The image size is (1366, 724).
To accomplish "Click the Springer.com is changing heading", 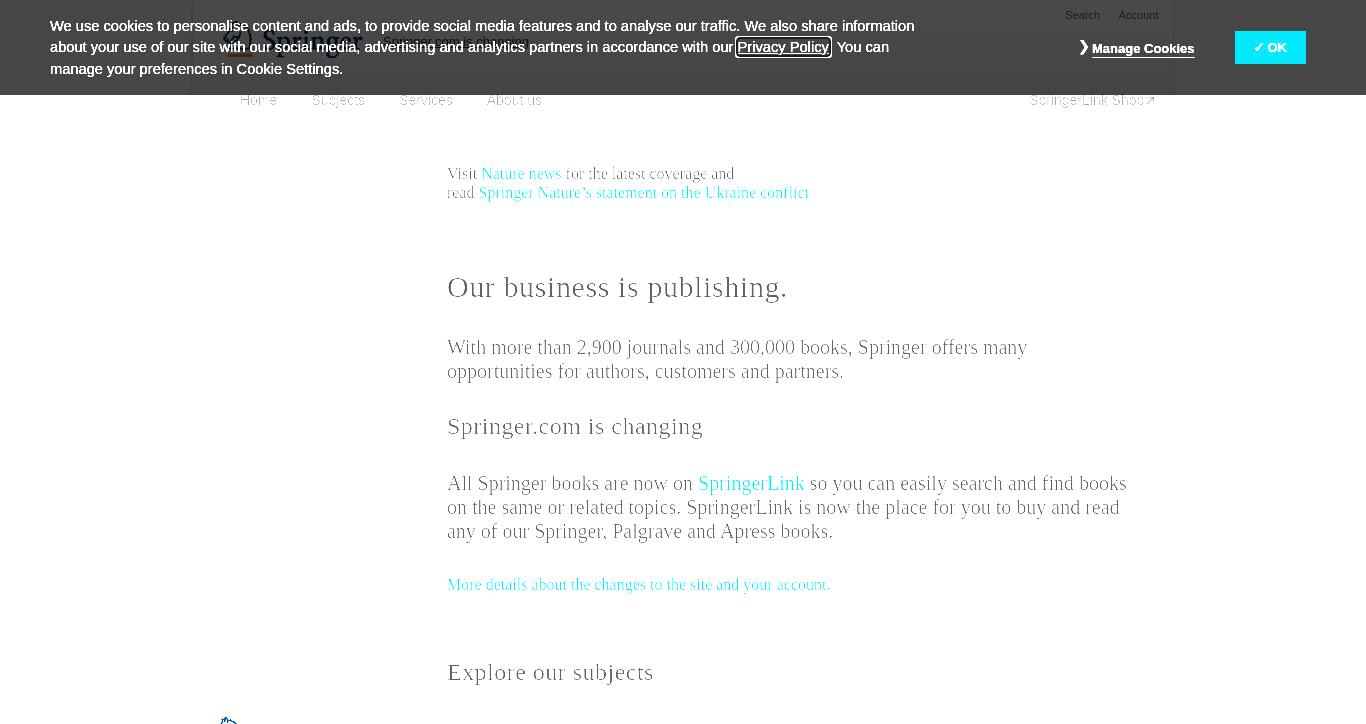I will tap(575, 427).
